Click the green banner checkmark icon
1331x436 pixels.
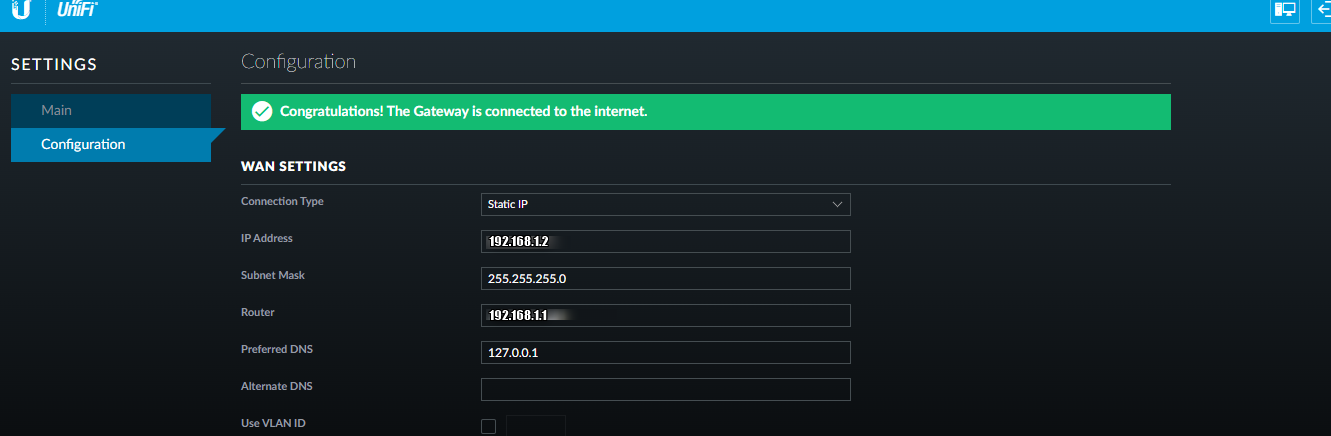(262, 112)
